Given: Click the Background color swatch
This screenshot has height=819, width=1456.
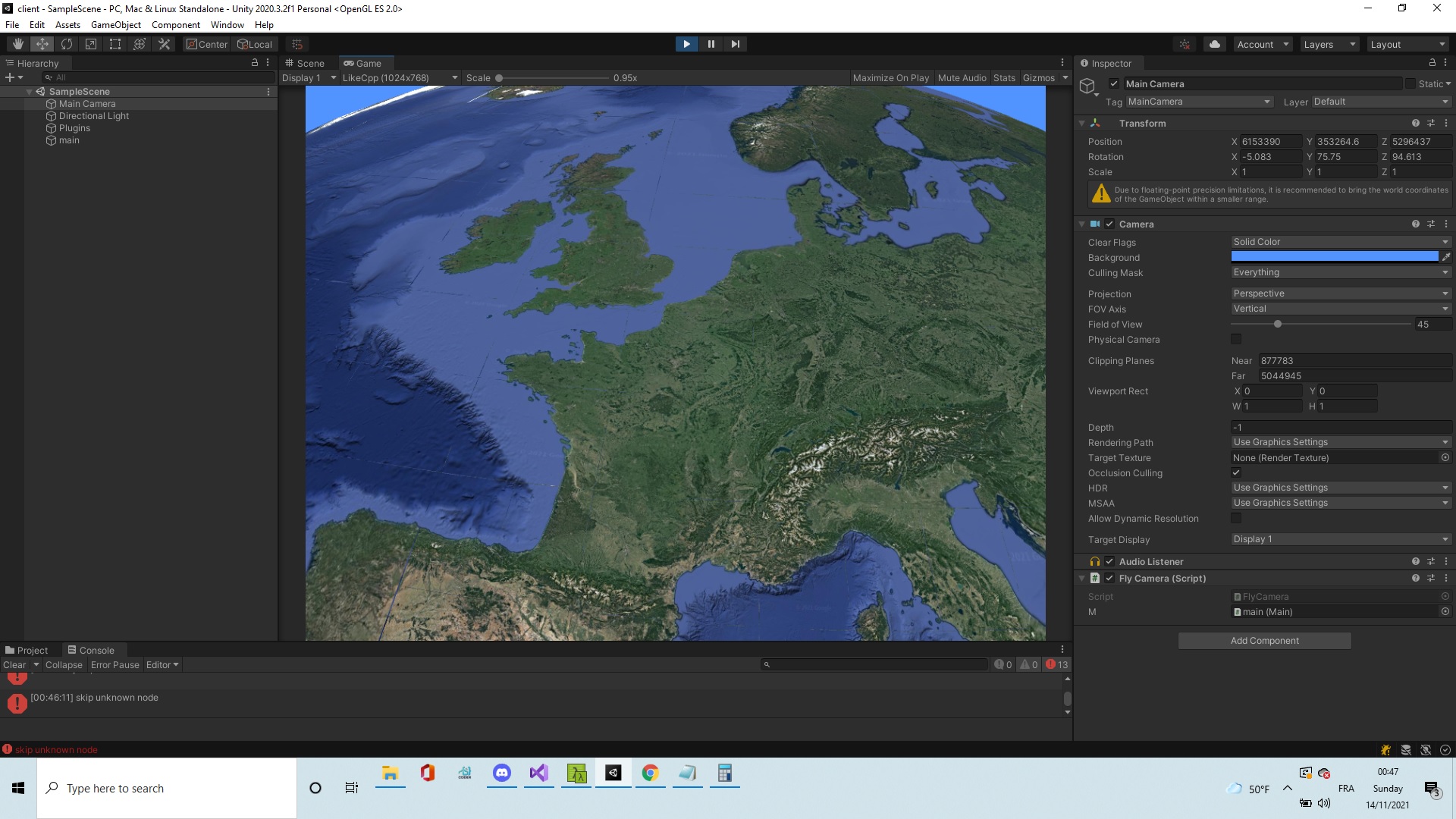Looking at the screenshot, I should coord(1334,257).
